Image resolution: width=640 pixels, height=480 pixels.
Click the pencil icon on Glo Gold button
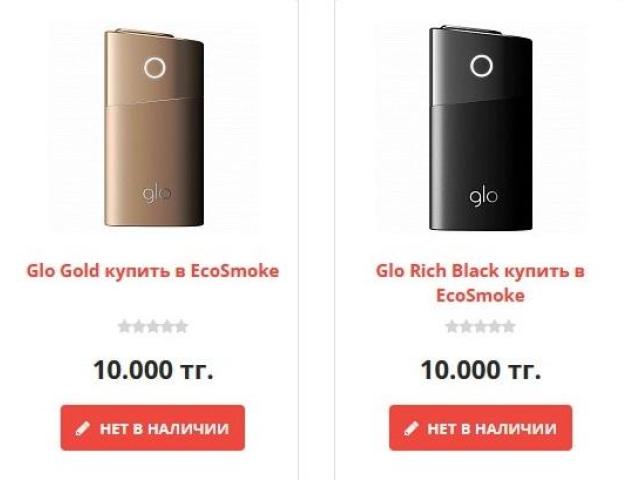[82, 429]
